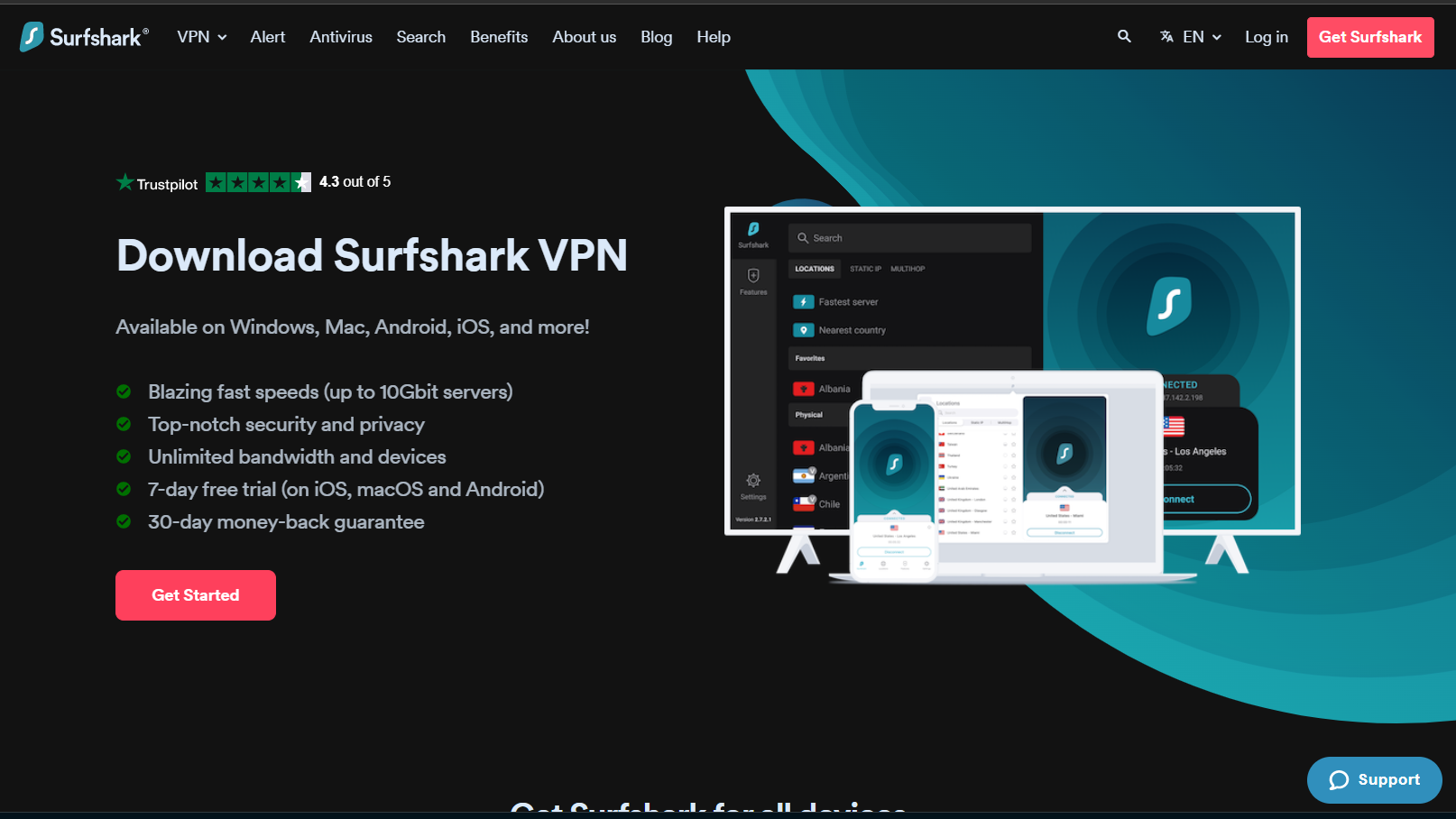Image resolution: width=1456 pixels, height=819 pixels.
Task: Select the LOCATIONS tab in preview
Action: (x=815, y=269)
